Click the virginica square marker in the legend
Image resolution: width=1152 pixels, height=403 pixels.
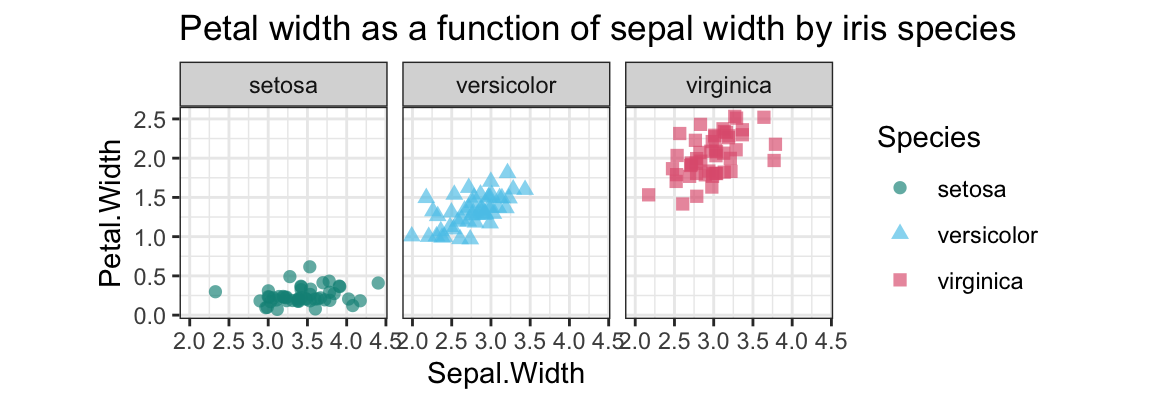(x=899, y=281)
